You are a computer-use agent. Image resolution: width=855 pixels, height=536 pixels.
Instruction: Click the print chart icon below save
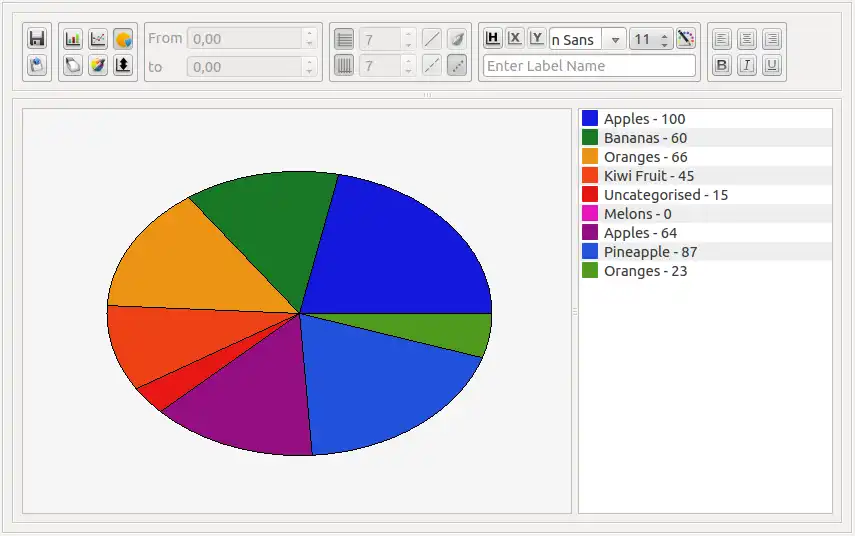37,65
